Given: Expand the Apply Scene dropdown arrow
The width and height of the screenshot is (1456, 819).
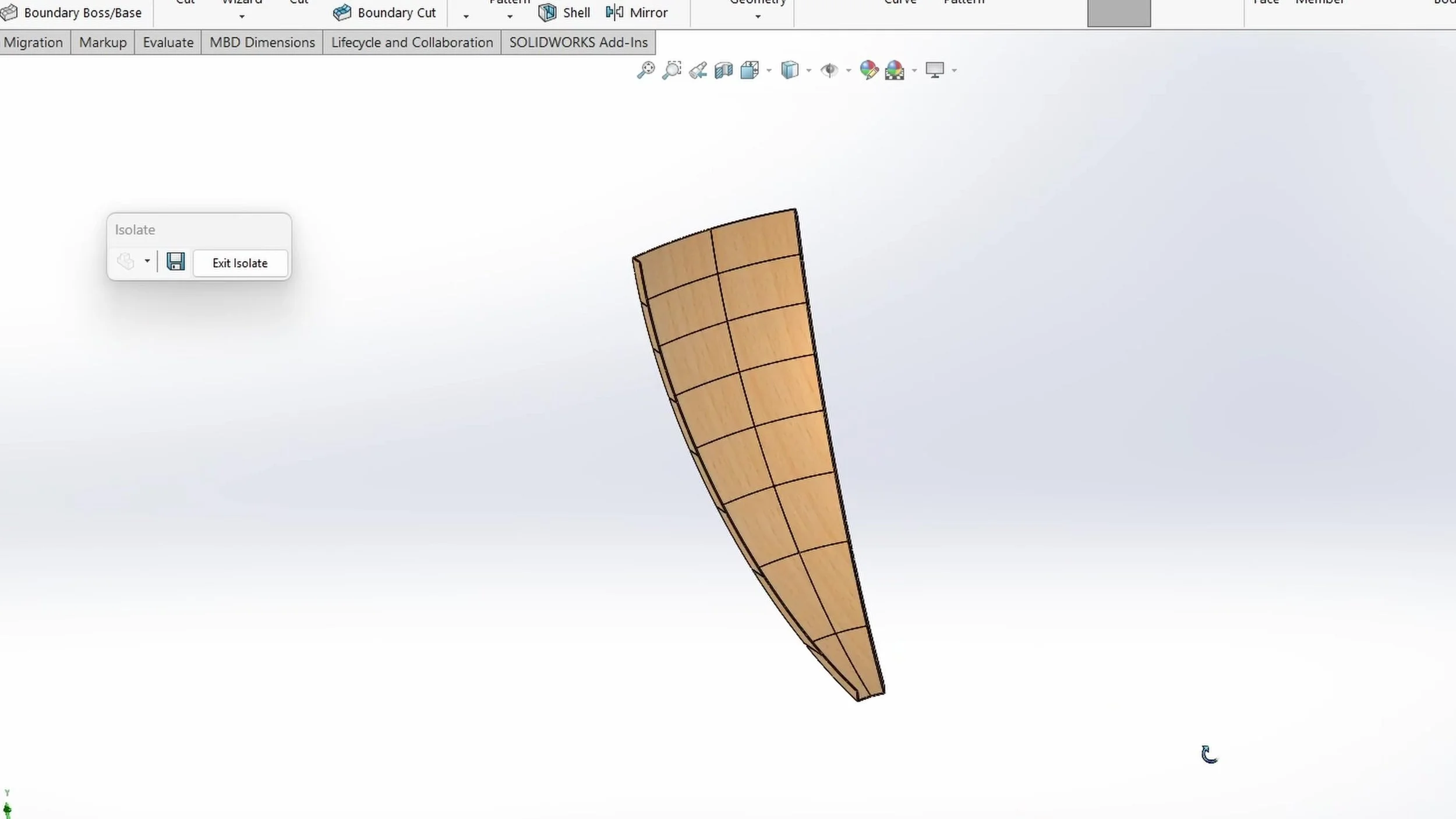Looking at the screenshot, I should click(914, 71).
